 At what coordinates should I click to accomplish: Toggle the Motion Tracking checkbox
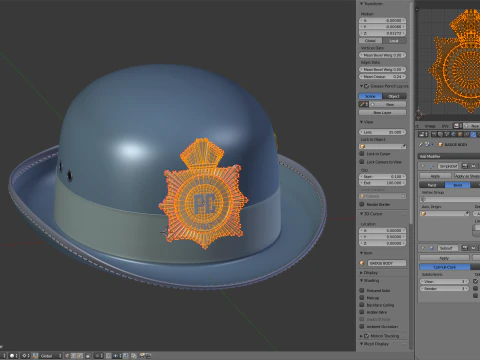click(367, 336)
